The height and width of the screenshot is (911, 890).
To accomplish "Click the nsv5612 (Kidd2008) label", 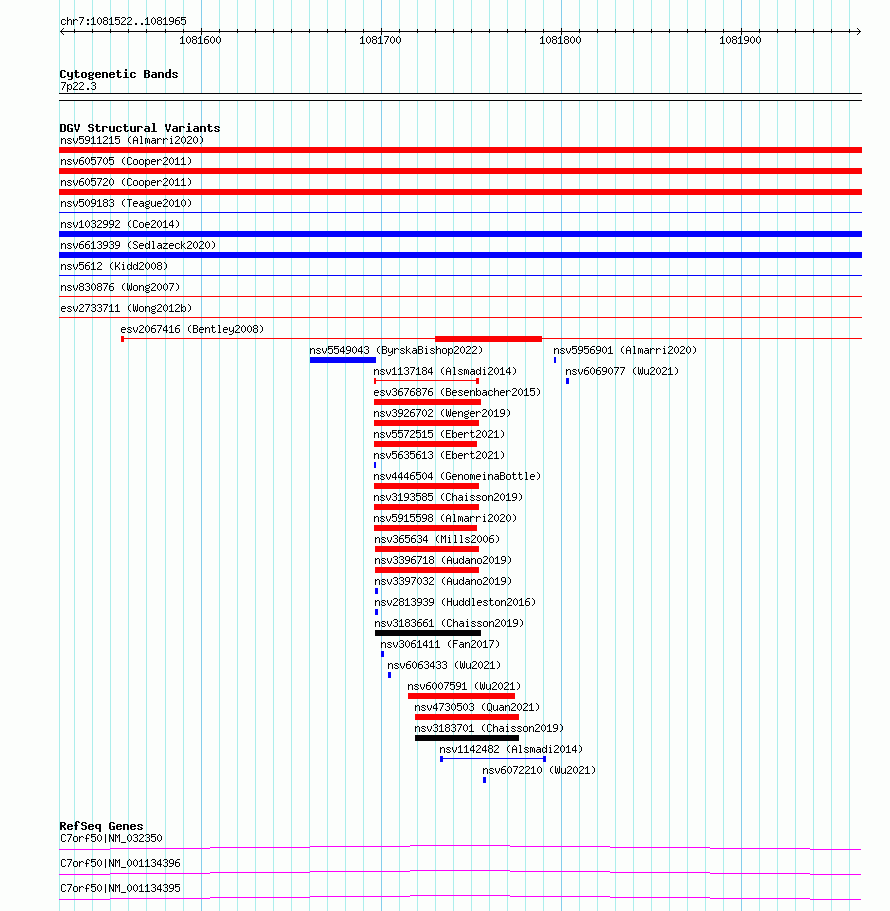I will point(114,266).
